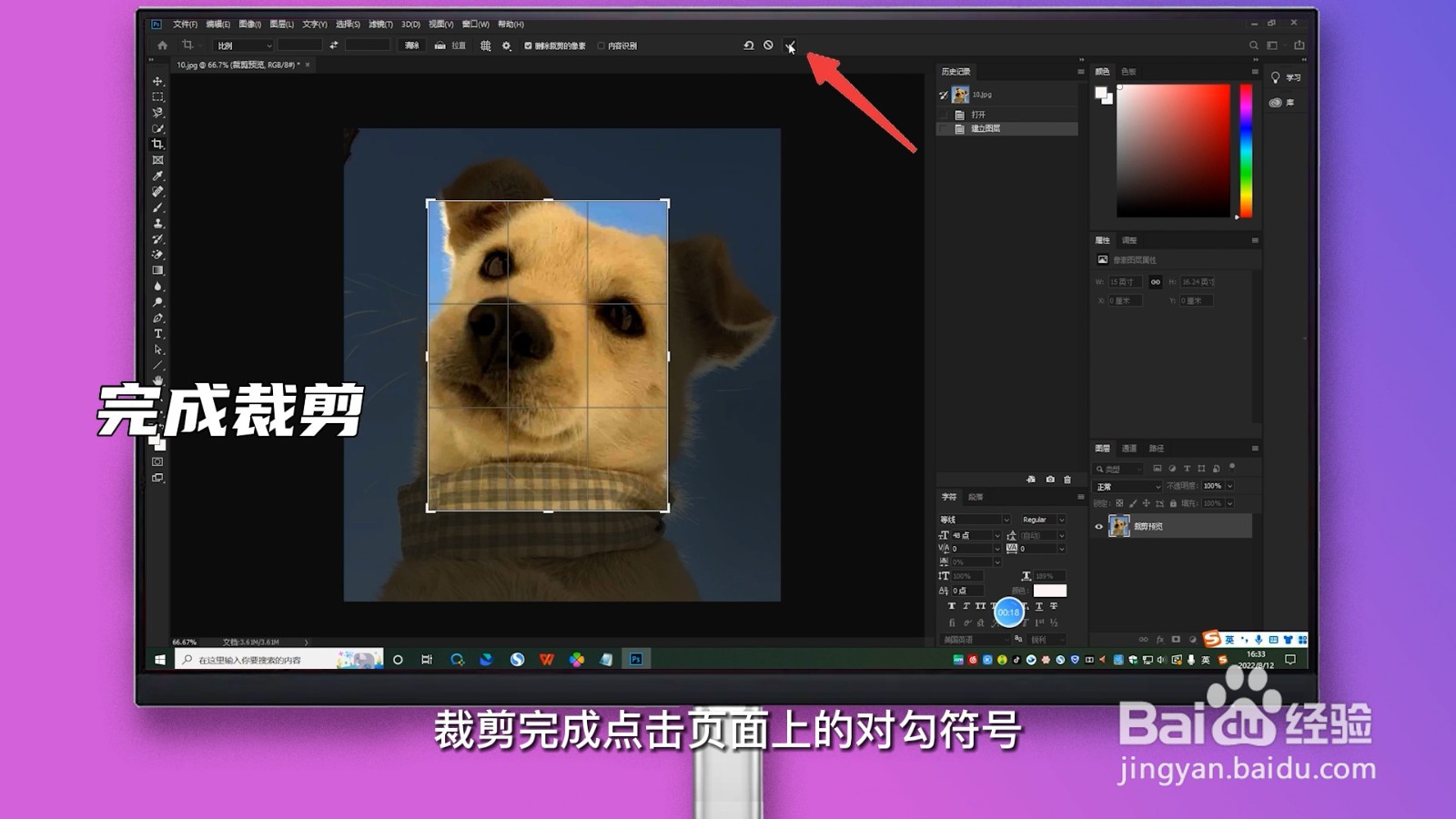The width and height of the screenshot is (1456, 819).
Task: Select the Rectangular Marquee tool
Action: point(157,96)
